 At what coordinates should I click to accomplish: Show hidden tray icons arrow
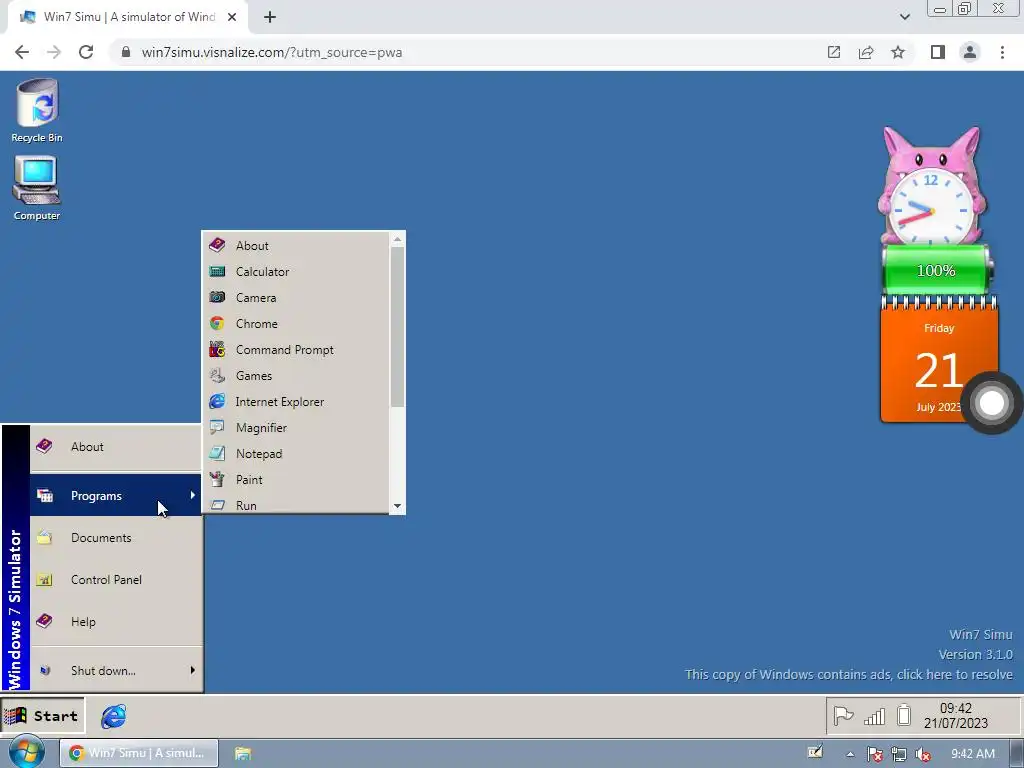[850, 754]
